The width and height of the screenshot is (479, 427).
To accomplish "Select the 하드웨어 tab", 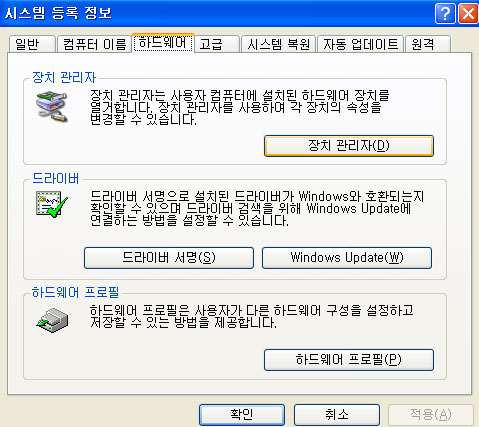I will tap(163, 43).
